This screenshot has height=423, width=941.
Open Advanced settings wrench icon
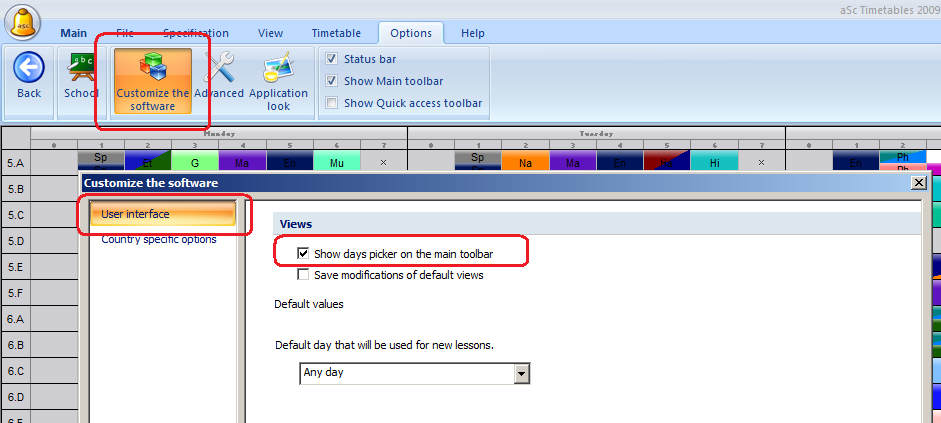tap(219, 69)
